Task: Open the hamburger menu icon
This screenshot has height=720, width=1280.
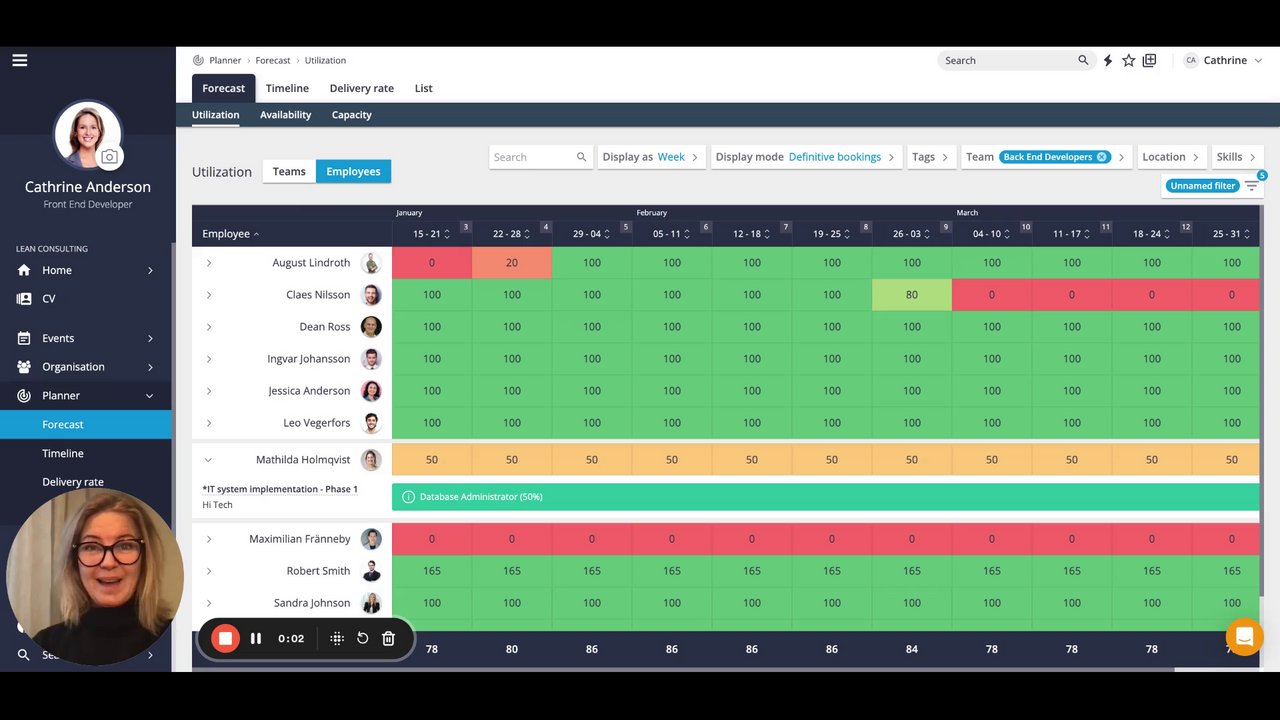Action: (20, 60)
